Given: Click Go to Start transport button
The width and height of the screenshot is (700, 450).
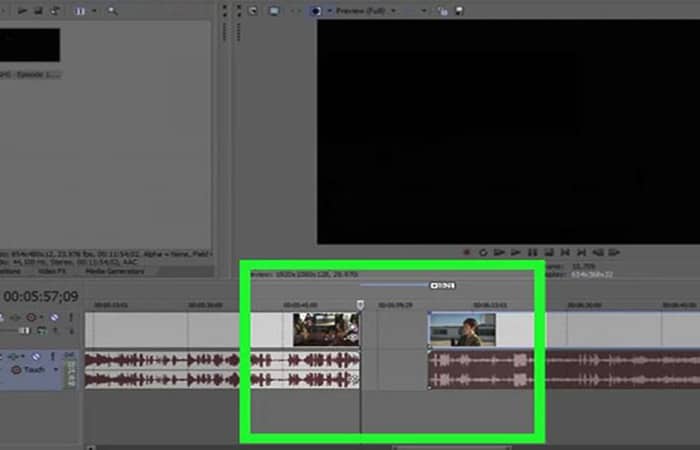Looking at the screenshot, I should [x=565, y=253].
